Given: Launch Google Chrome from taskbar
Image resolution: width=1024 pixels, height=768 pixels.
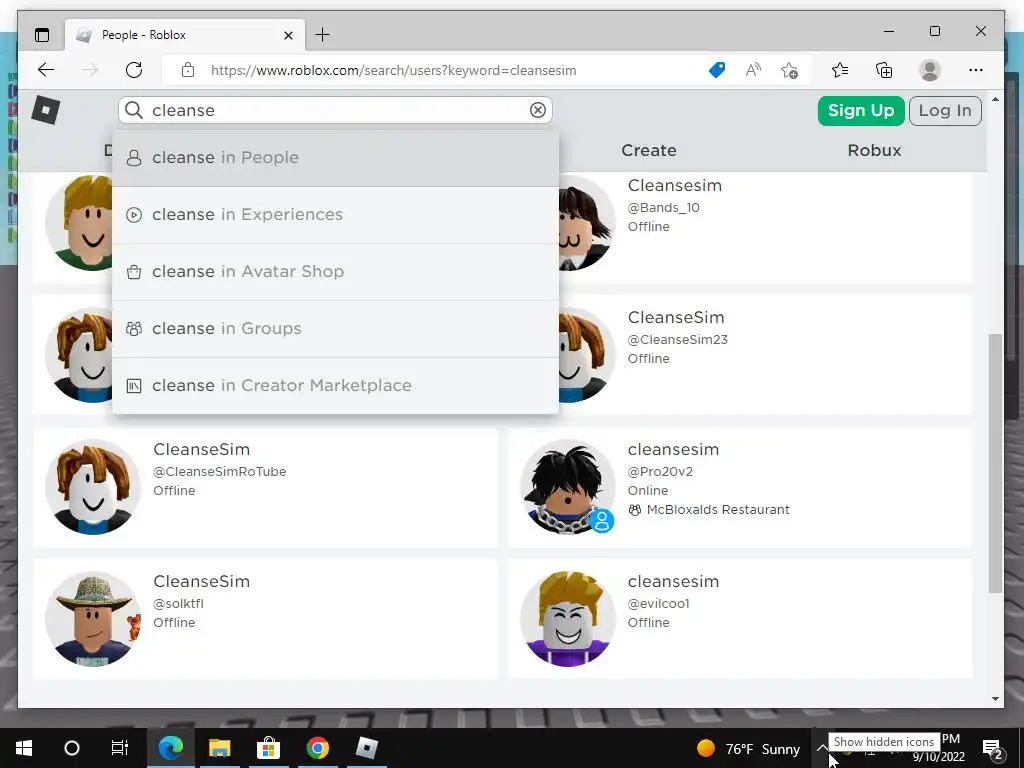Looking at the screenshot, I should 317,748.
